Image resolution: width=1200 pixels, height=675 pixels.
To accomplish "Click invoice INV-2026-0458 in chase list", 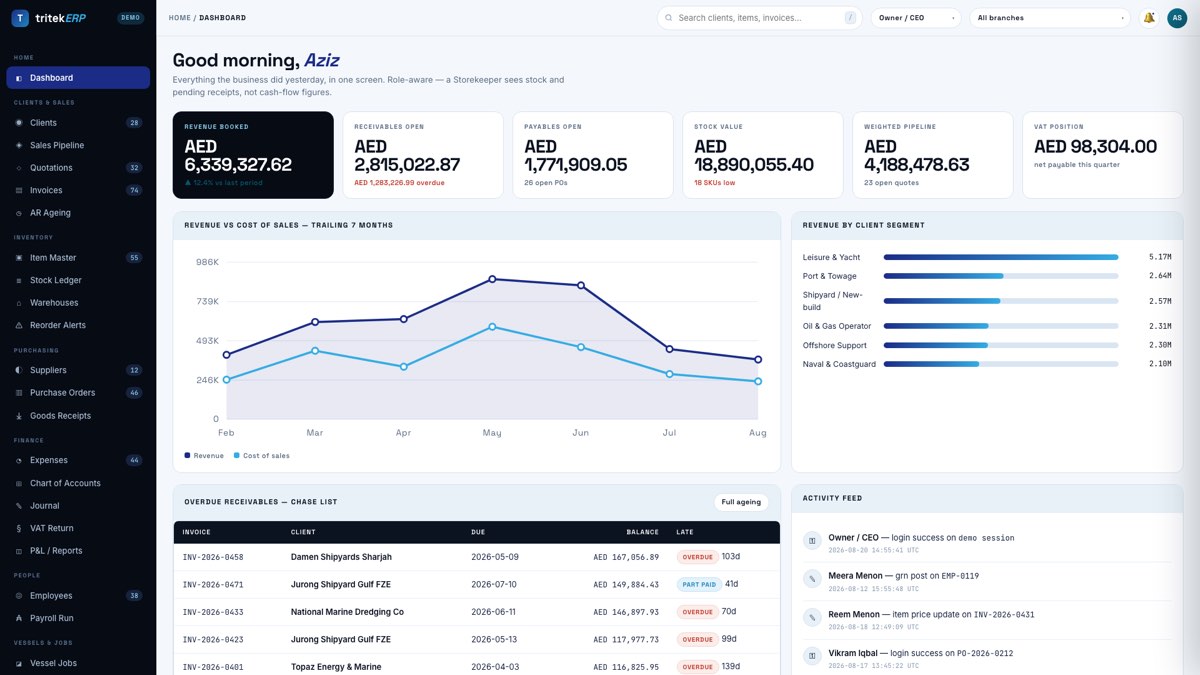I will tap(213, 557).
